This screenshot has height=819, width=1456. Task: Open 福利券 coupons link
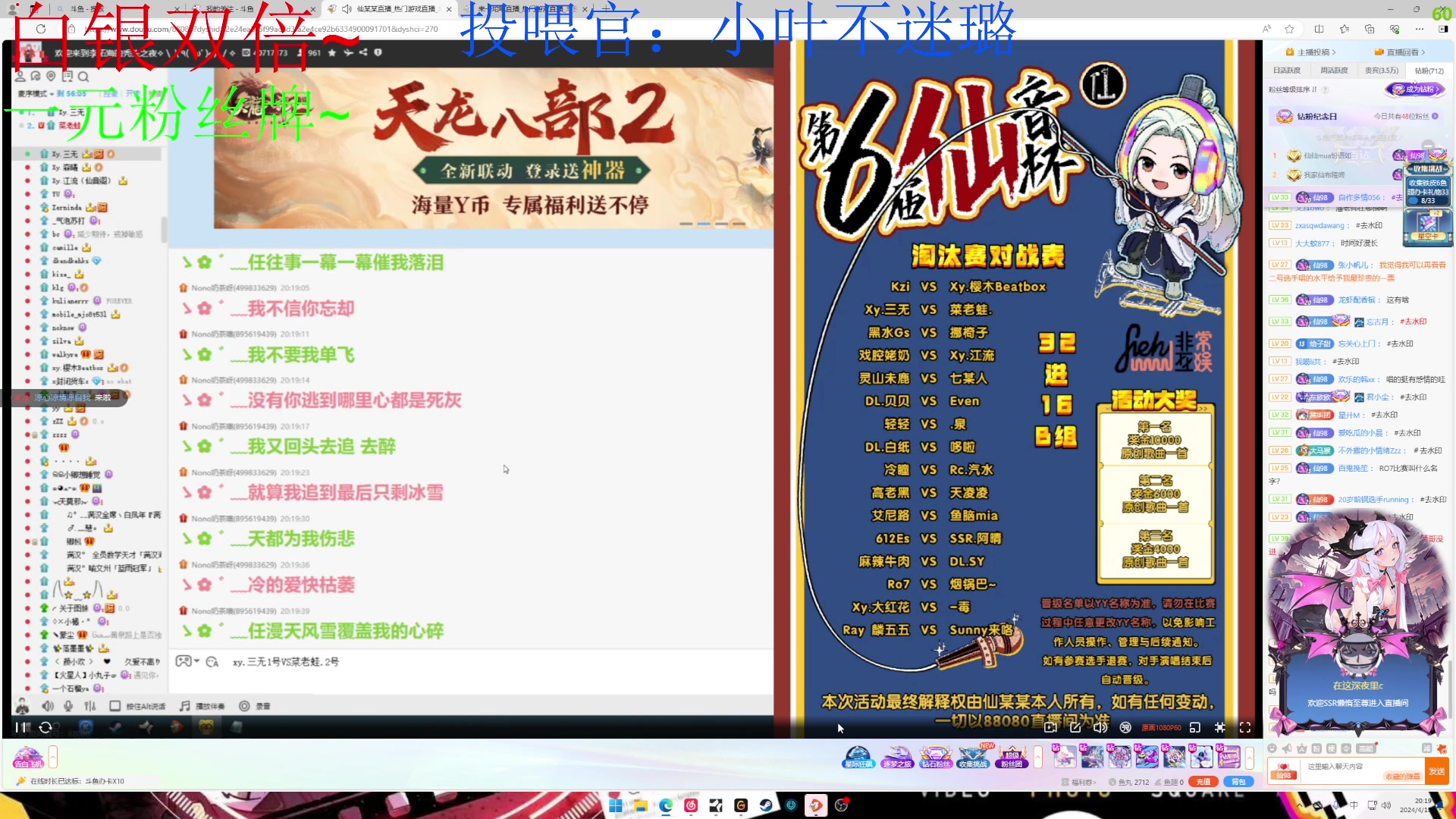tap(1080, 782)
